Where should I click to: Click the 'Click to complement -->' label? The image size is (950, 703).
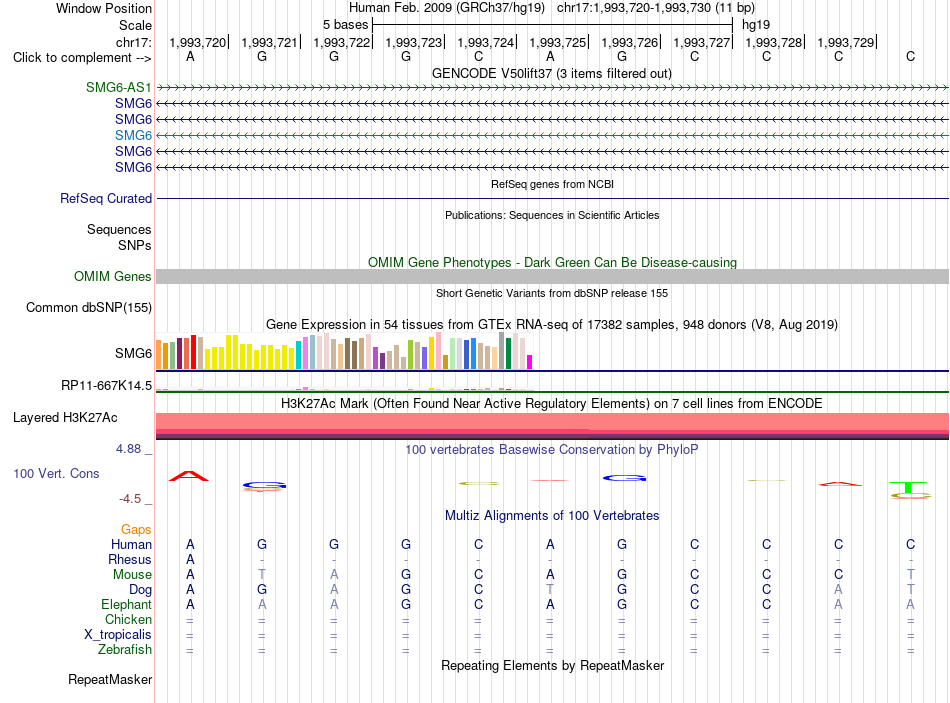coord(82,58)
